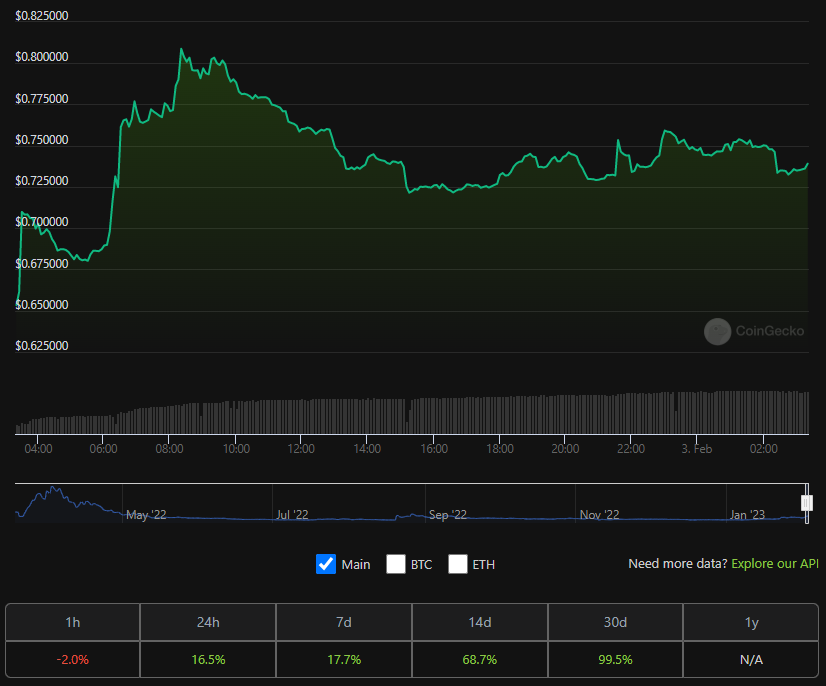
Task: Open the Explore our API link
Action: [775, 564]
